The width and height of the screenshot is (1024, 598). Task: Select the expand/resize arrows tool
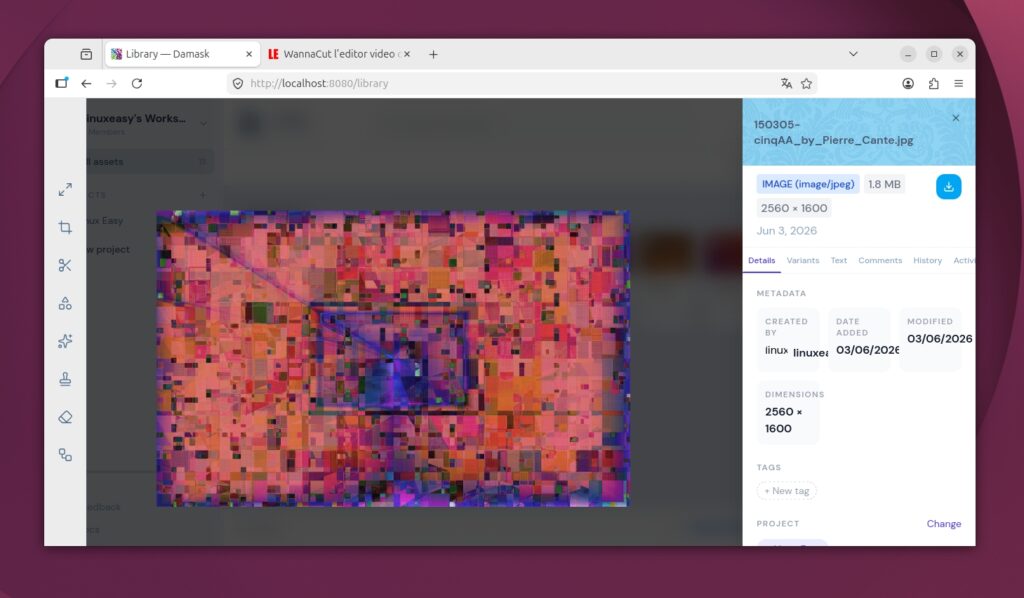[65, 190]
